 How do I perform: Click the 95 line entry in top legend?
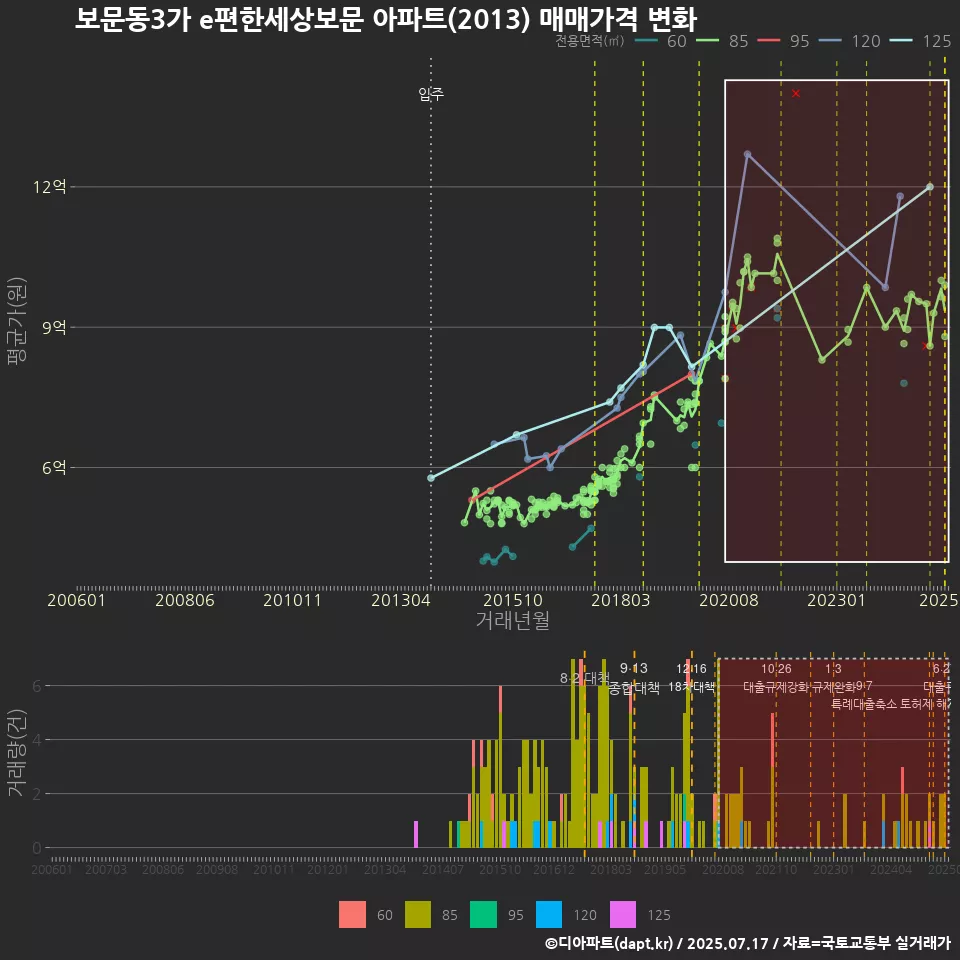point(784,41)
